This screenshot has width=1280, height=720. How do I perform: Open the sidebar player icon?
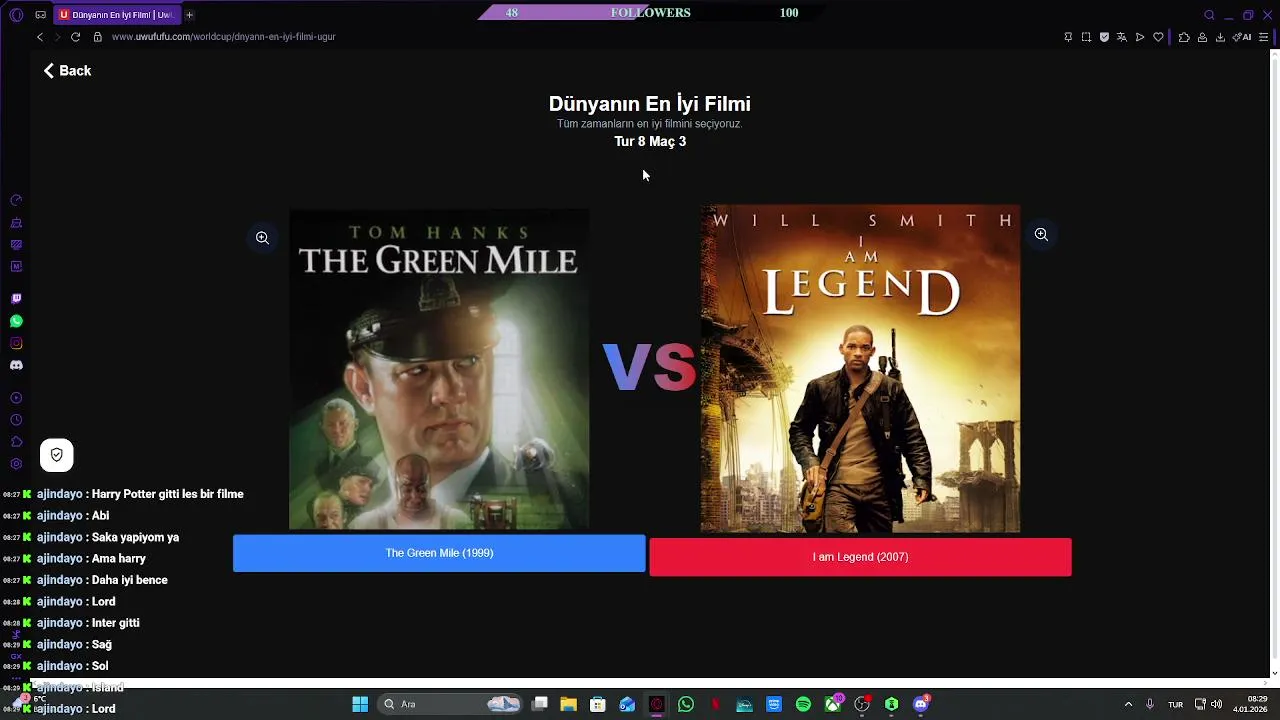pyautogui.click(x=16, y=398)
